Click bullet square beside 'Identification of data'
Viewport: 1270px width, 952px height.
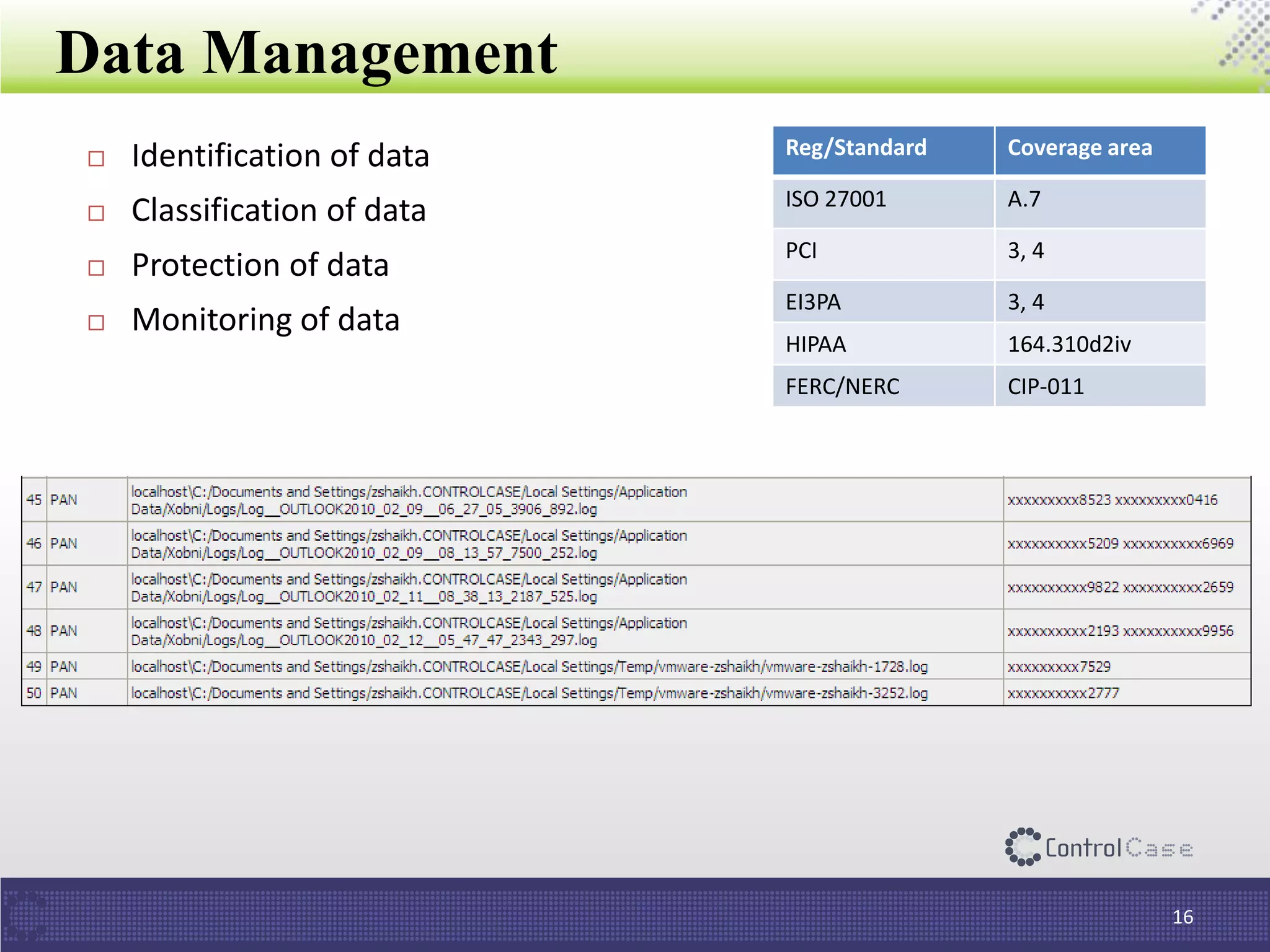click(x=96, y=159)
